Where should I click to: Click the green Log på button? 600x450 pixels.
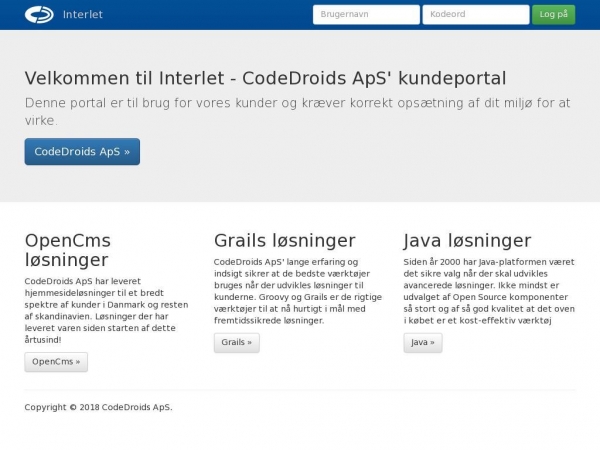coord(553,15)
